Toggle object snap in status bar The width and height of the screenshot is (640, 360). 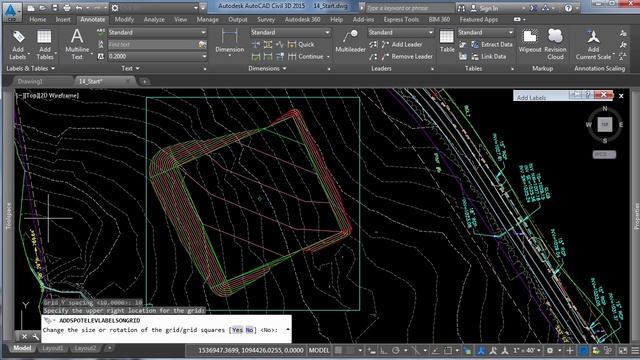tap(448, 350)
